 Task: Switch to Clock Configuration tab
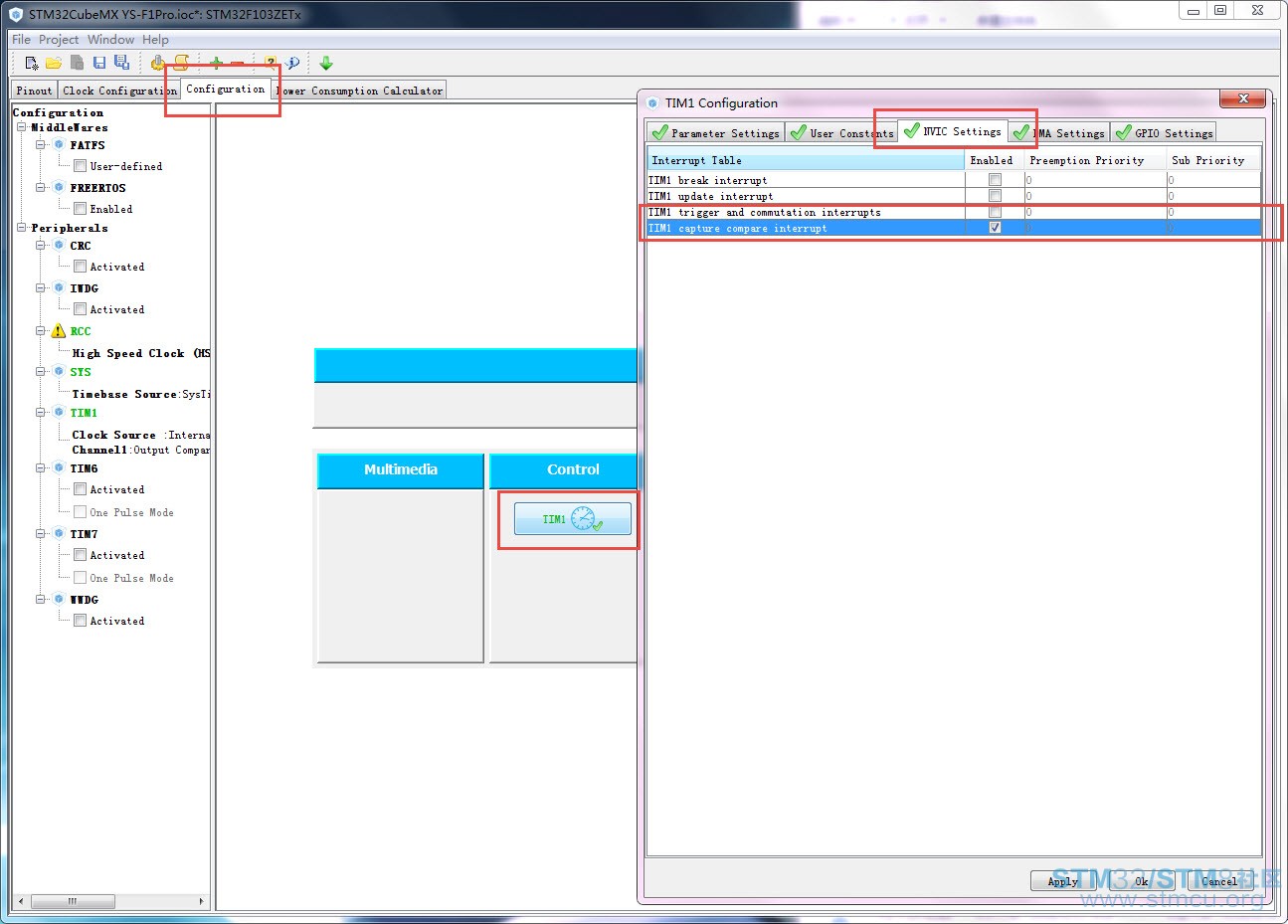[118, 91]
